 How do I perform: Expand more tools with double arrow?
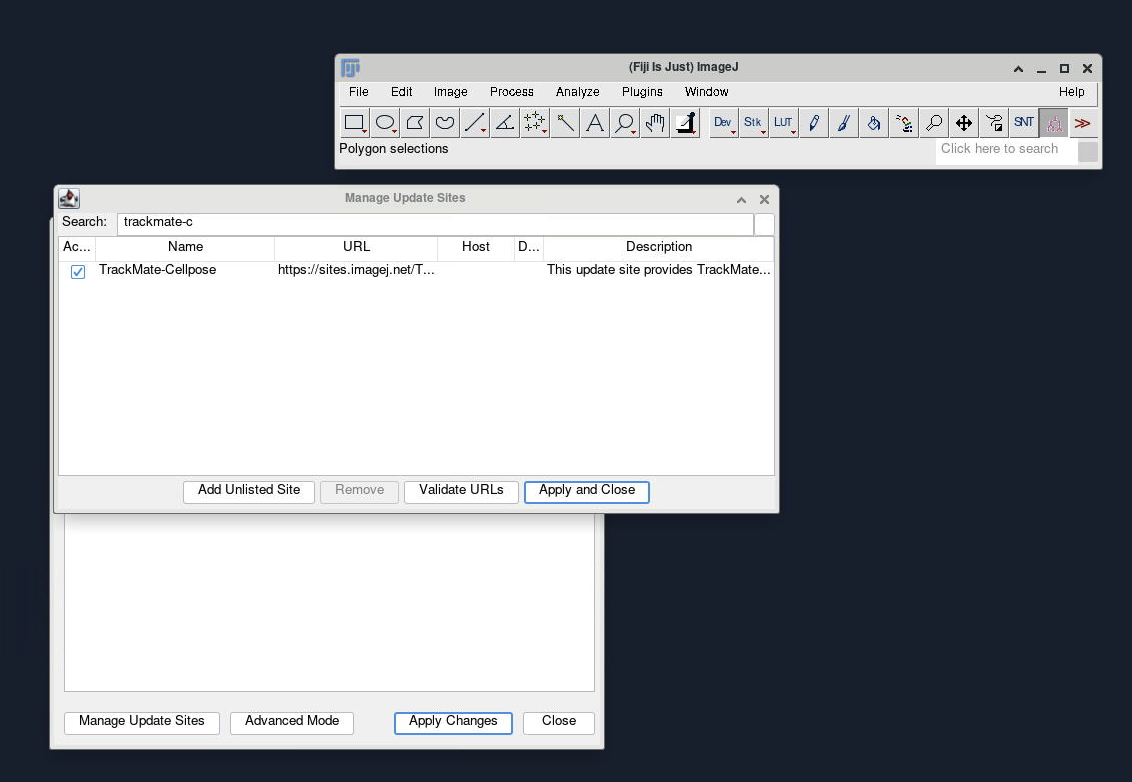click(x=1082, y=123)
